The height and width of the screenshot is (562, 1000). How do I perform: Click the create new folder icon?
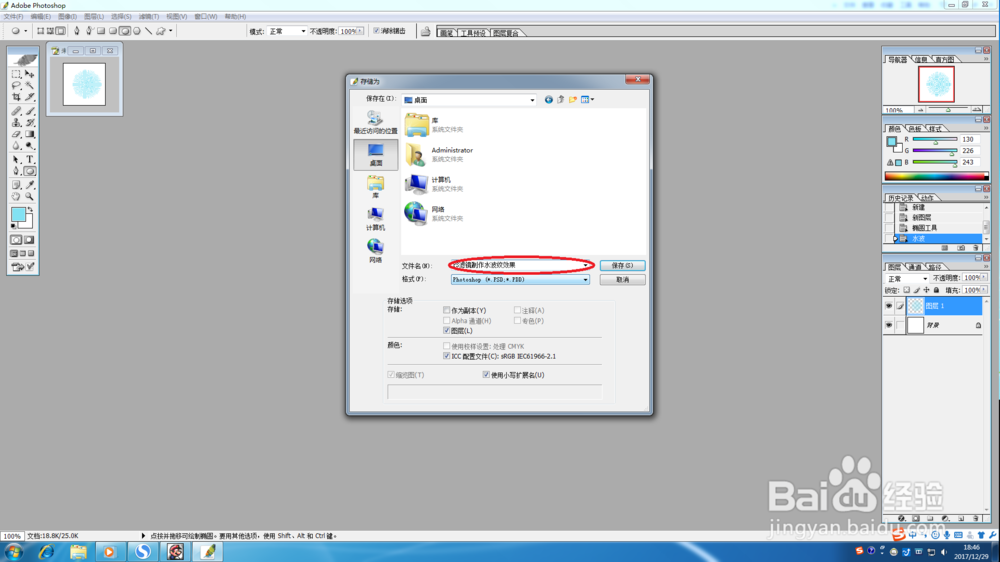(x=573, y=100)
